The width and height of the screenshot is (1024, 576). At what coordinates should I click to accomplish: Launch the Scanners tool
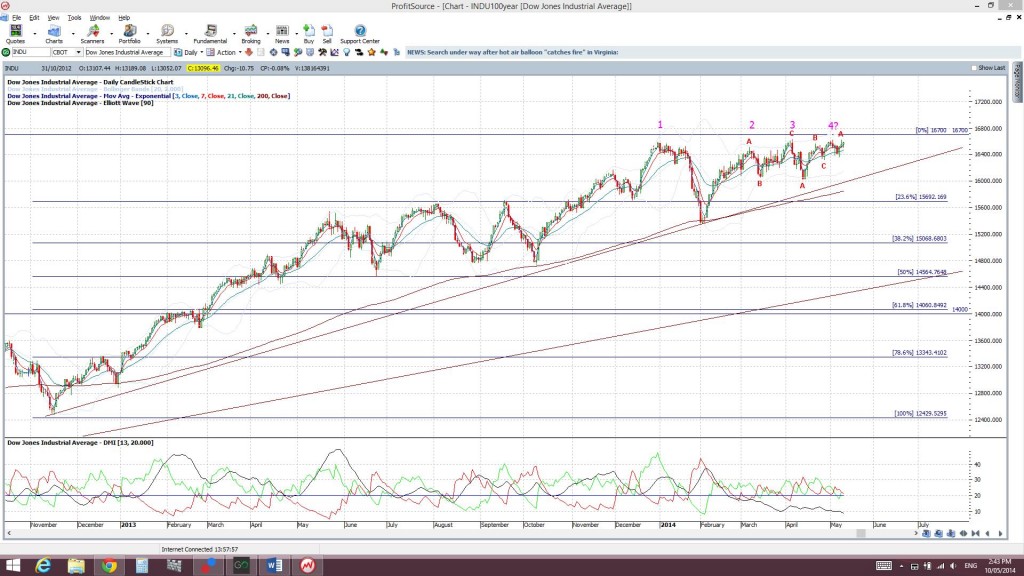coord(92,34)
